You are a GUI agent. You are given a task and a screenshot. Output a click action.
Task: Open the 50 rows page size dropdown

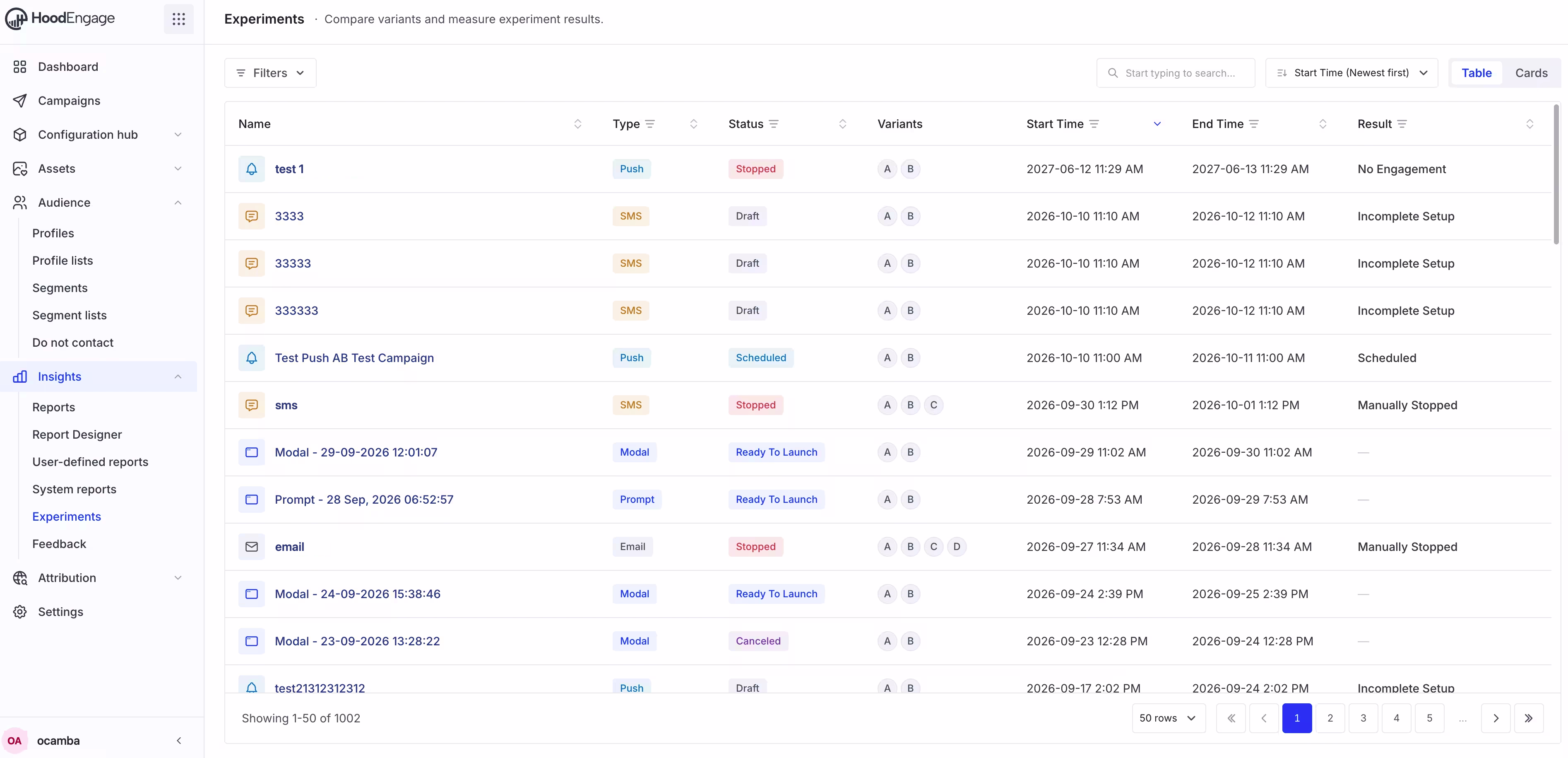1168,718
